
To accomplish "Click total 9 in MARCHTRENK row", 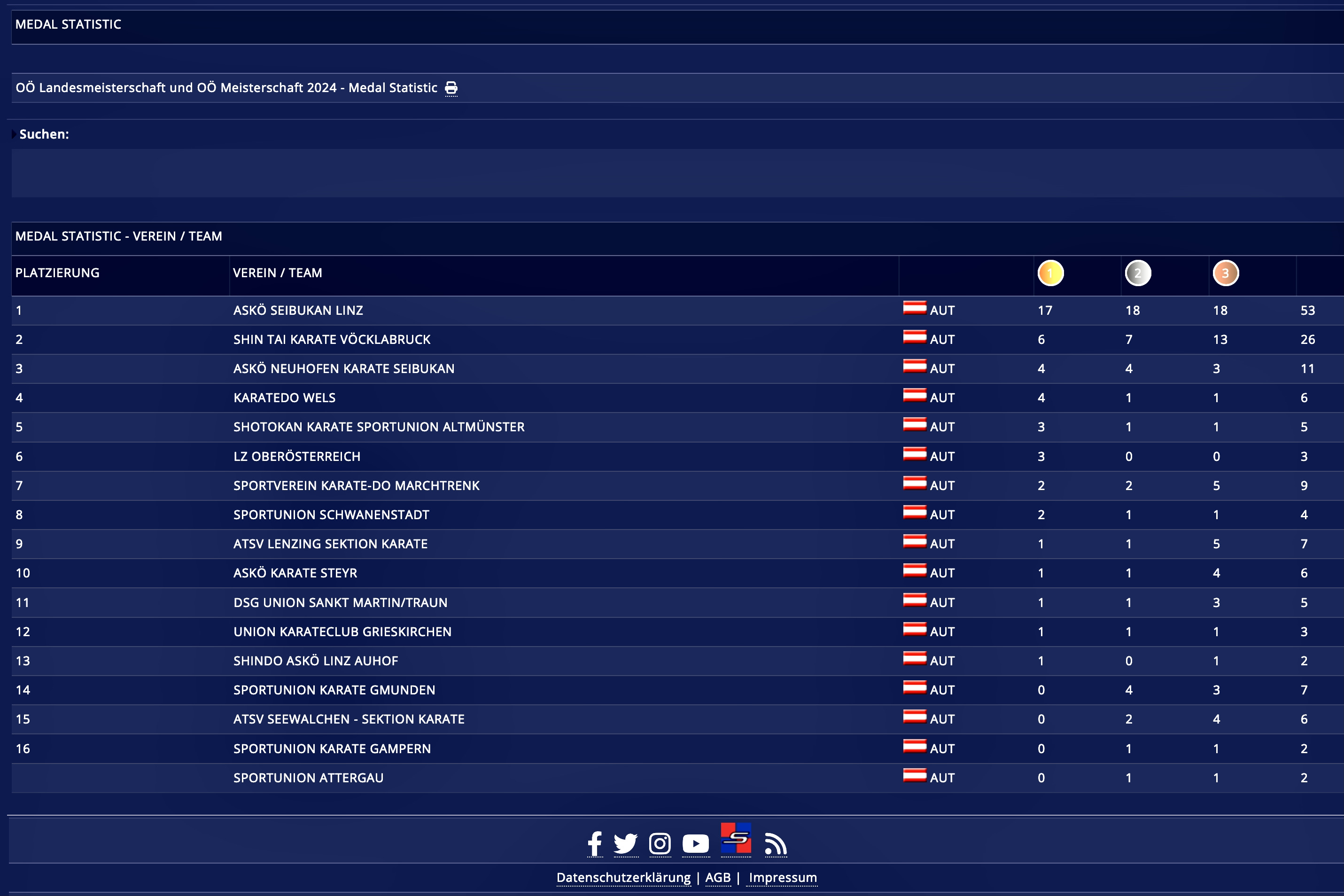I will 1304,486.
